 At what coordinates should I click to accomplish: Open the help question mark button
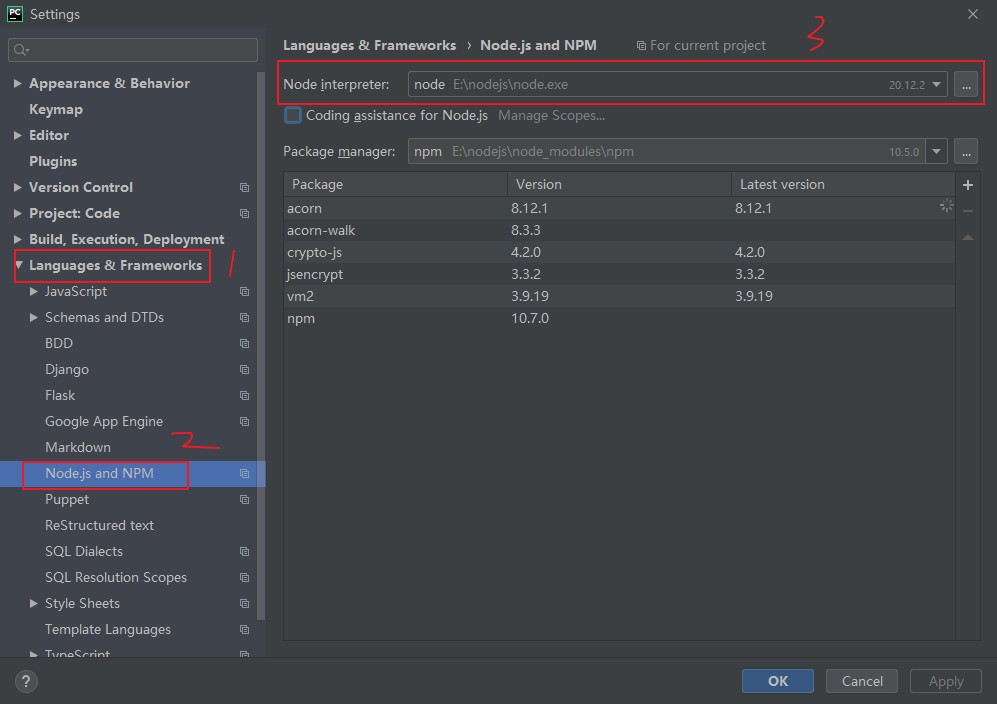(x=26, y=681)
